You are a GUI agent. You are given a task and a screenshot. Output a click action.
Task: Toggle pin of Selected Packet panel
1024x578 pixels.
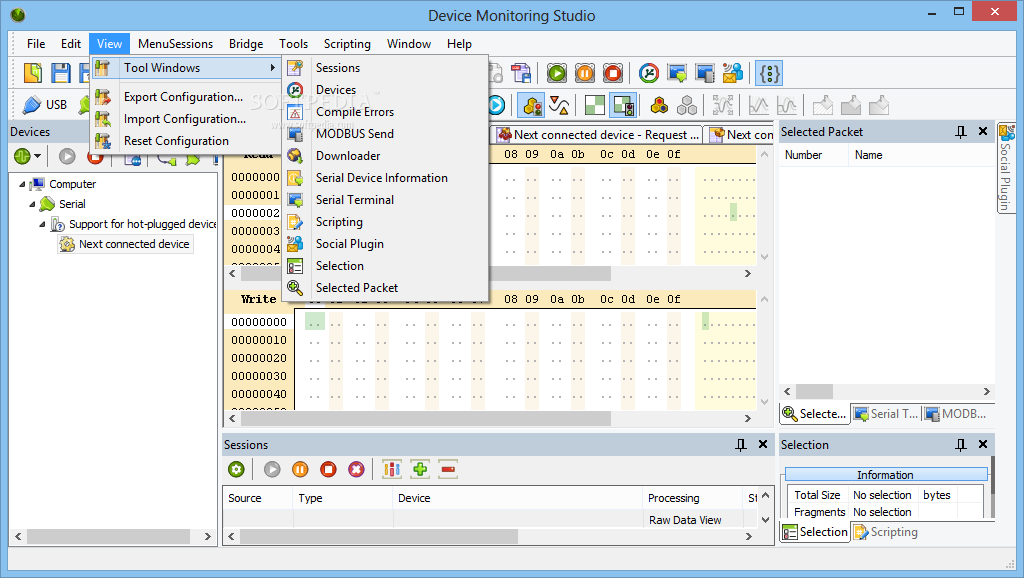(961, 132)
